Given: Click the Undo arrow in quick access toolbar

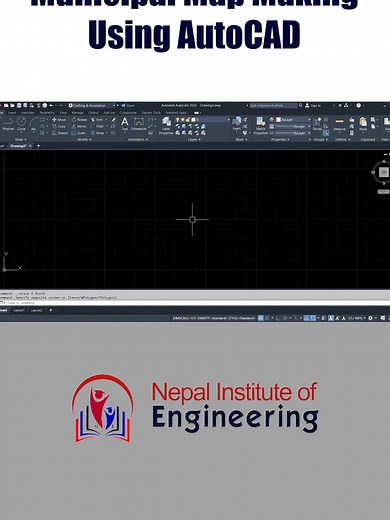Looking at the screenshot, I should pyautogui.click(x=51, y=105).
